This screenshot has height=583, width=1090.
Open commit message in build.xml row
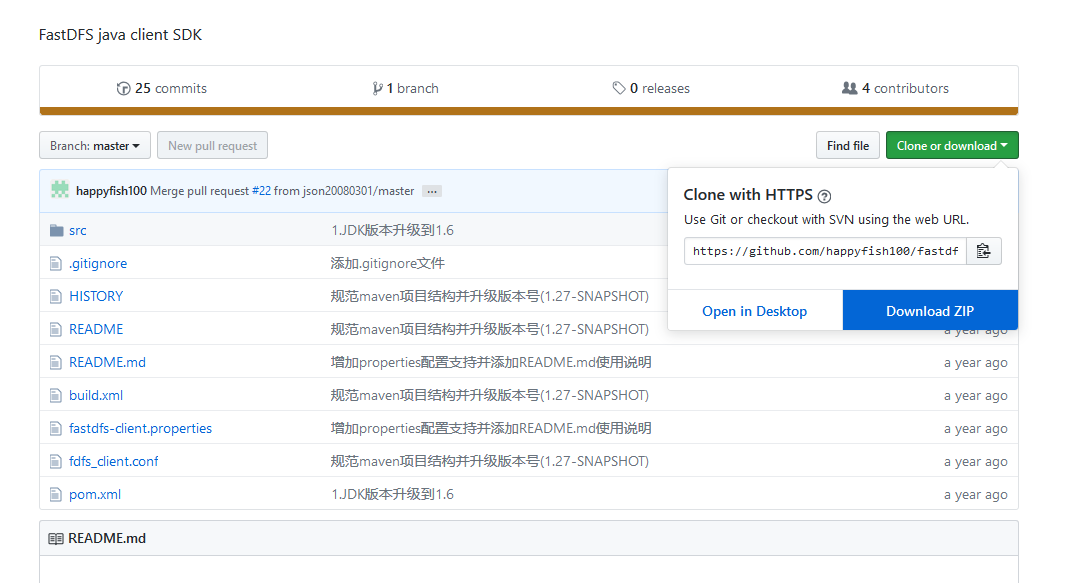coord(489,395)
